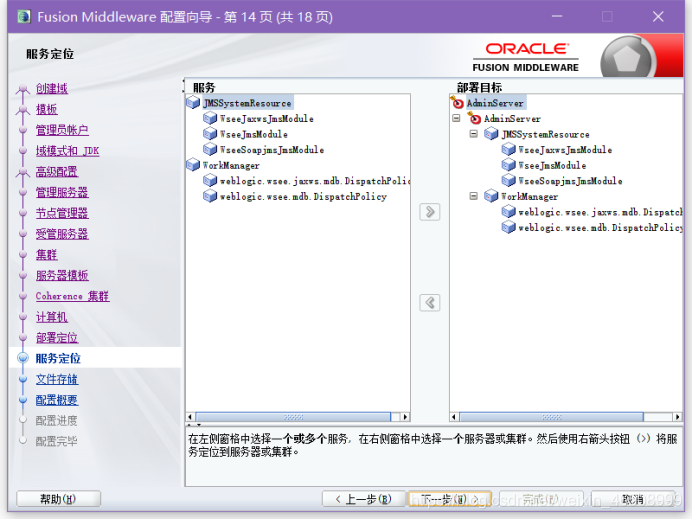
Task: Click weblogic.wsee.mdb.DispatchPolicy icon in deployment targets
Action: click(508, 227)
